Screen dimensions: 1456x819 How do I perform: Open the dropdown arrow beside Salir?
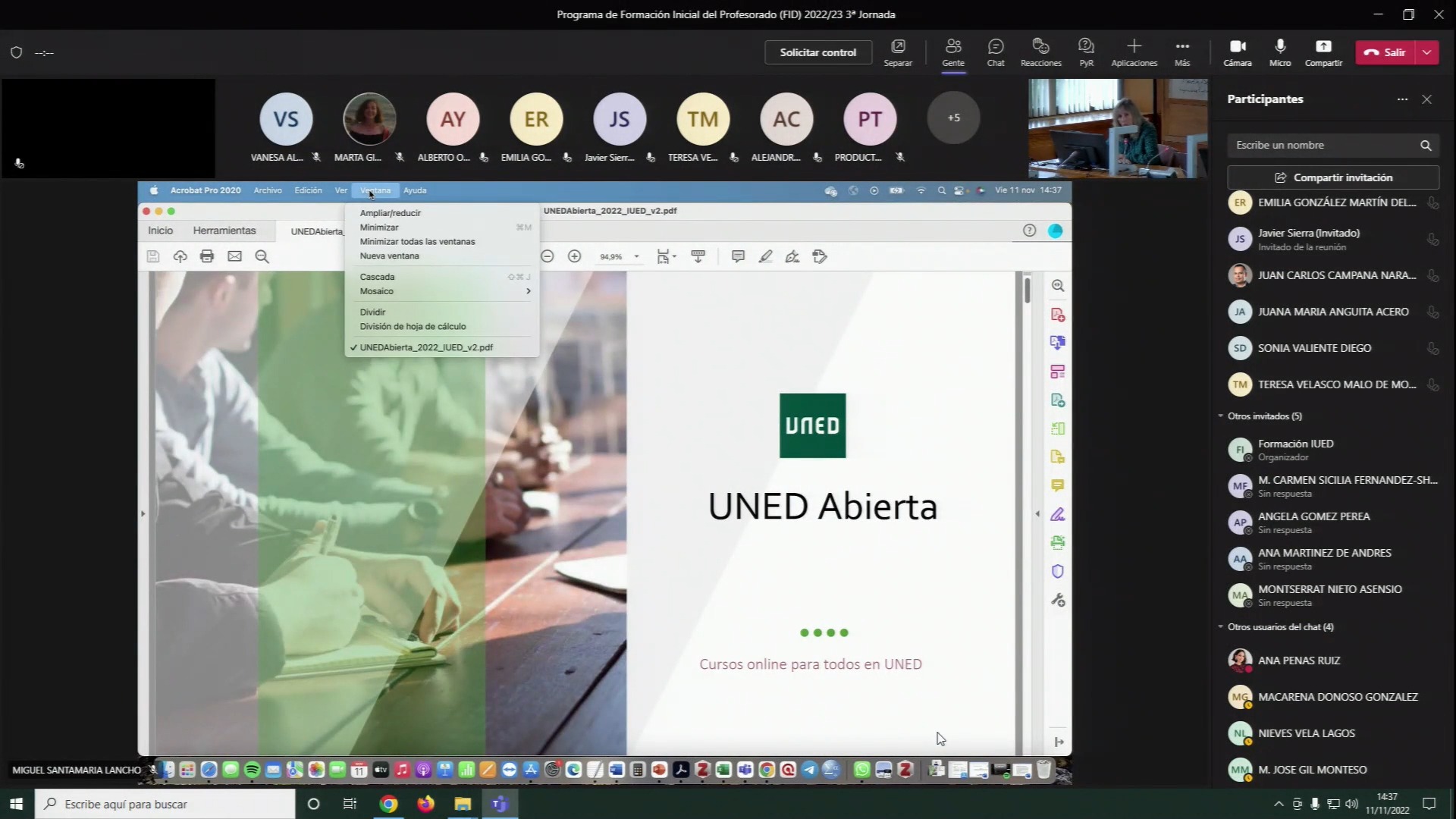click(1427, 52)
